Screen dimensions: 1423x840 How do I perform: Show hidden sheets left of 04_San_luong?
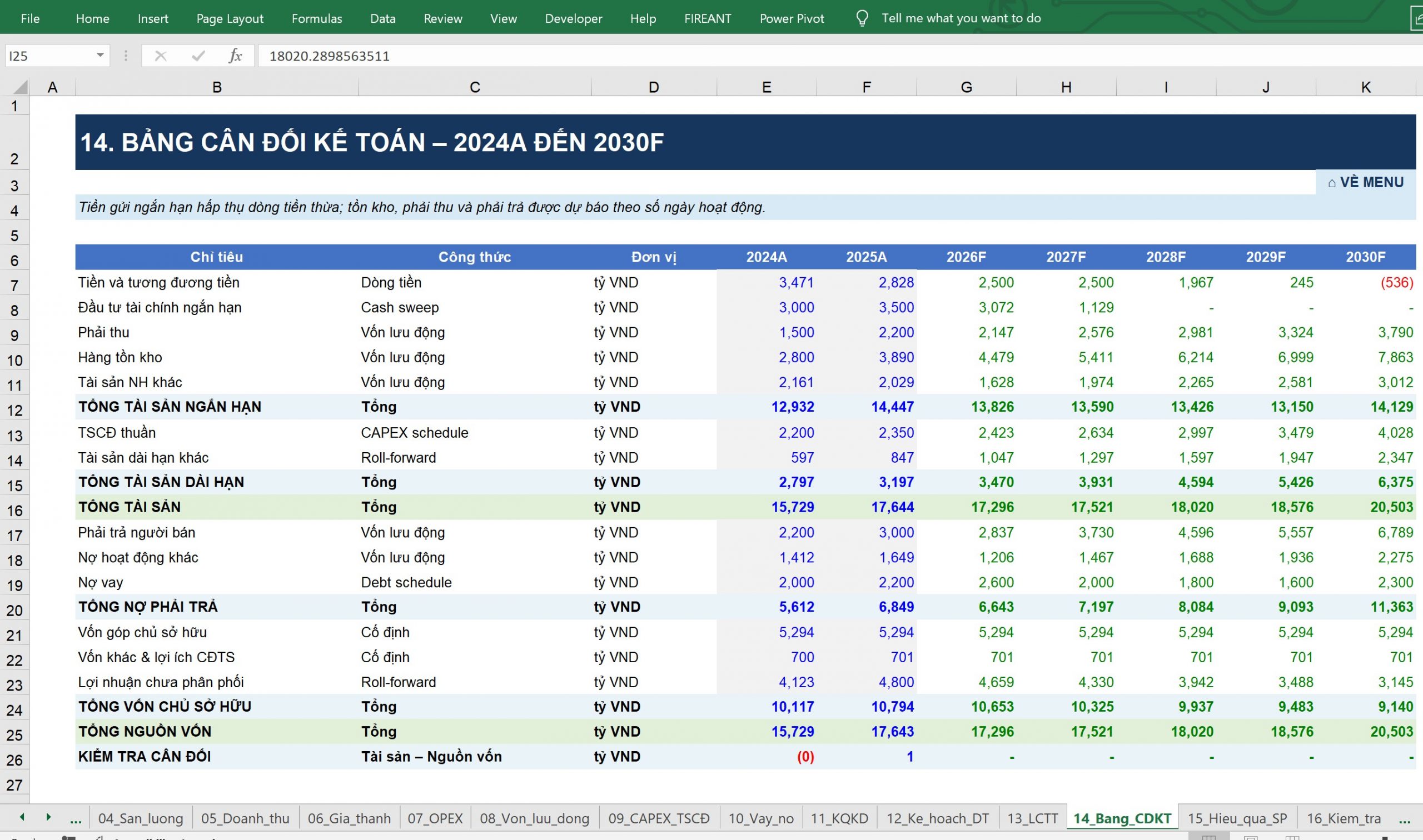[75, 819]
